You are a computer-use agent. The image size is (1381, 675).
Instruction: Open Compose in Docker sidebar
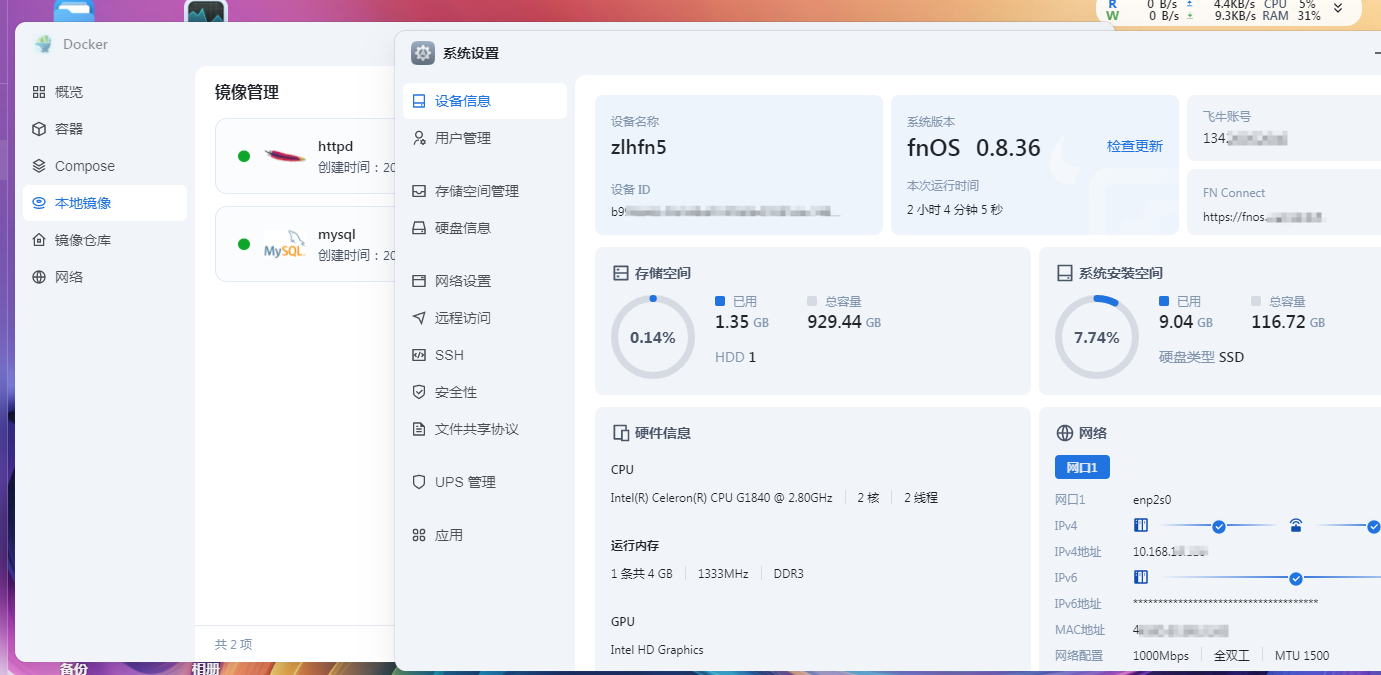point(105,166)
